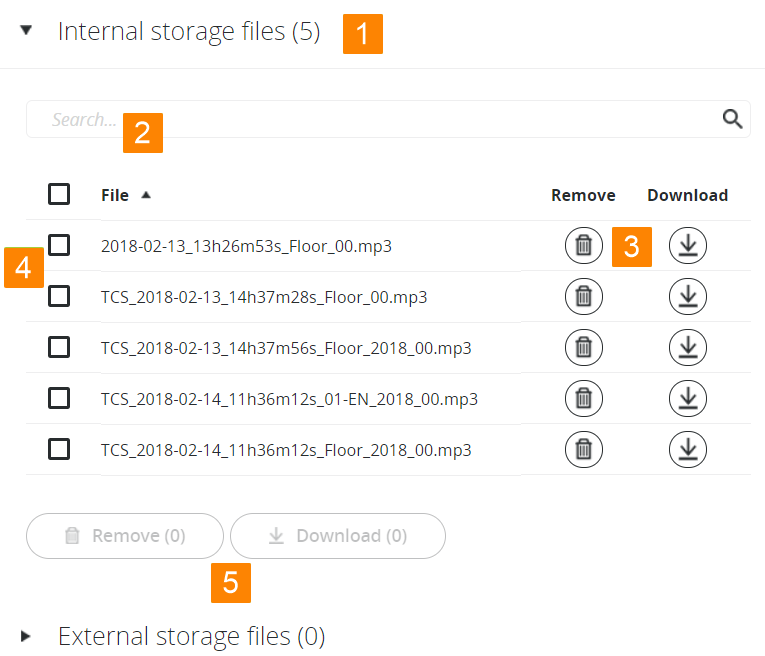Image resolution: width=765 pixels, height=656 pixels.
Task: Remove TCS_2018-02-13_14h37m28s_Floor_00.mp3 with trash icon
Action: coord(584,296)
